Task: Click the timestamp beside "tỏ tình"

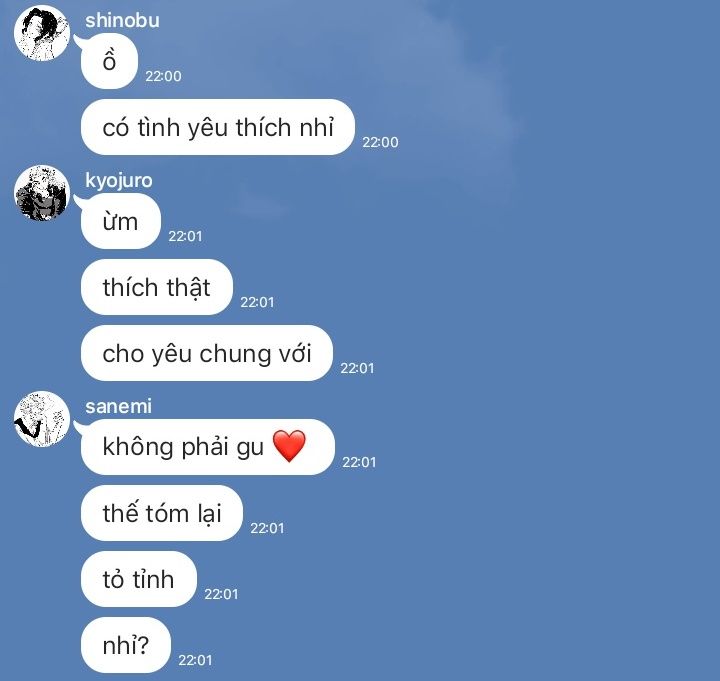Action: click(x=221, y=594)
